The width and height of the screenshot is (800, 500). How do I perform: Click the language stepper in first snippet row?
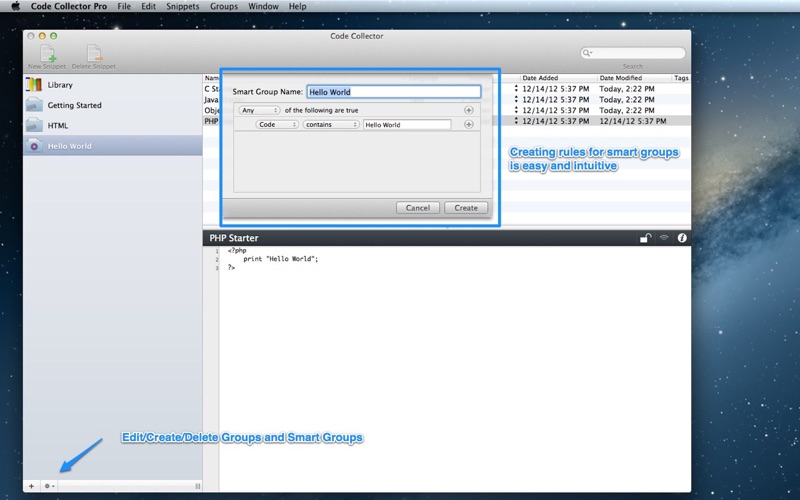coord(516,89)
